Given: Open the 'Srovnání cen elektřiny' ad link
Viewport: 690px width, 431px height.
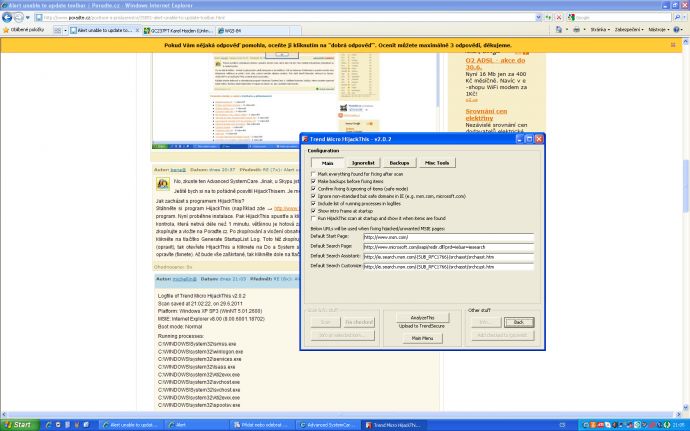Looking at the screenshot, I should pyautogui.click(x=486, y=114).
